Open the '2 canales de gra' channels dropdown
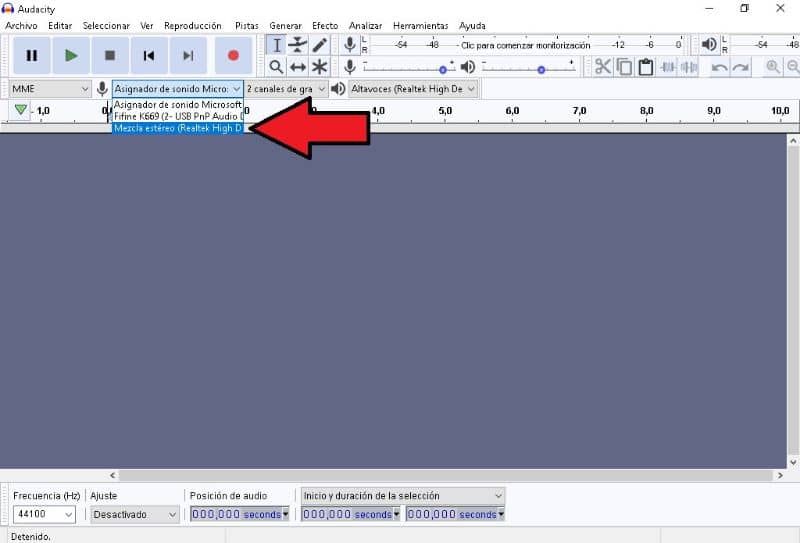 pyautogui.click(x=286, y=89)
